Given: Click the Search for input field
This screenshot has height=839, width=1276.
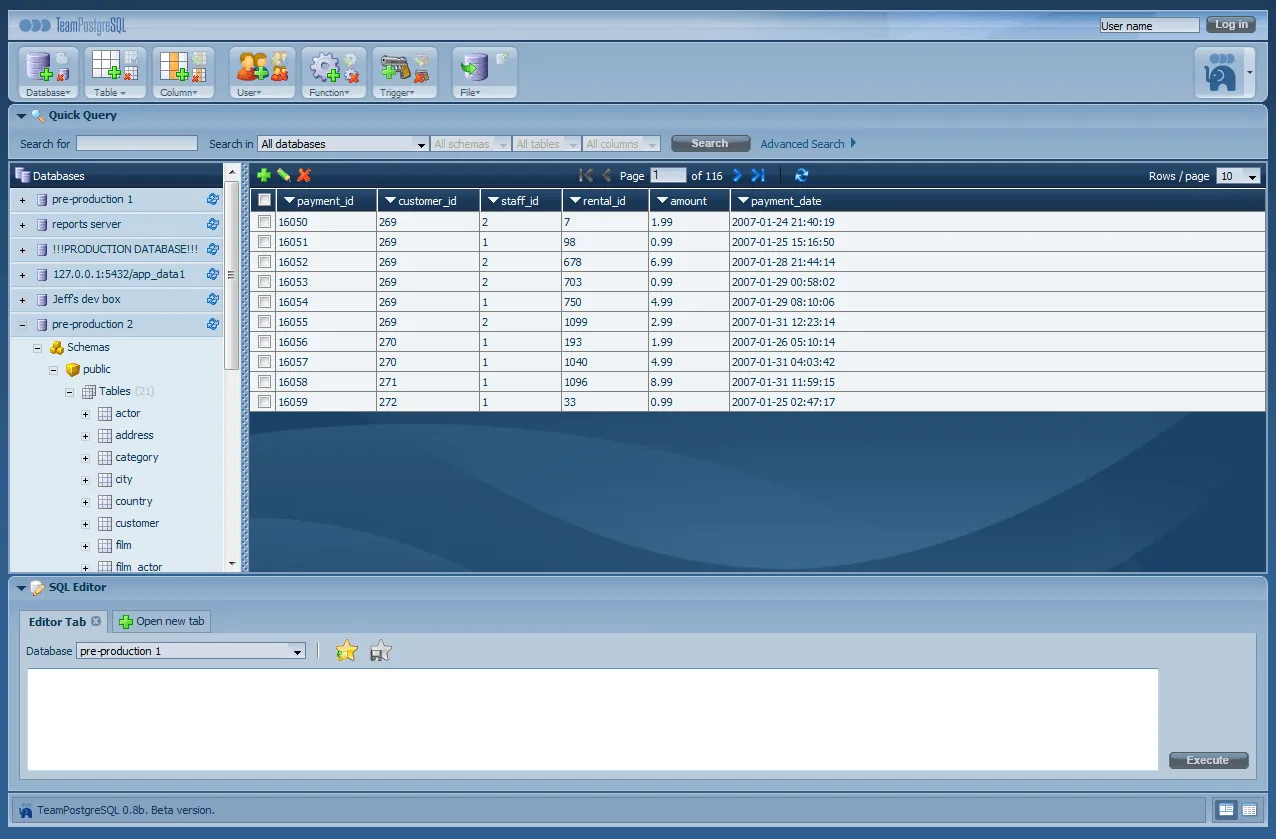Looking at the screenshot, I should (137, 144).
